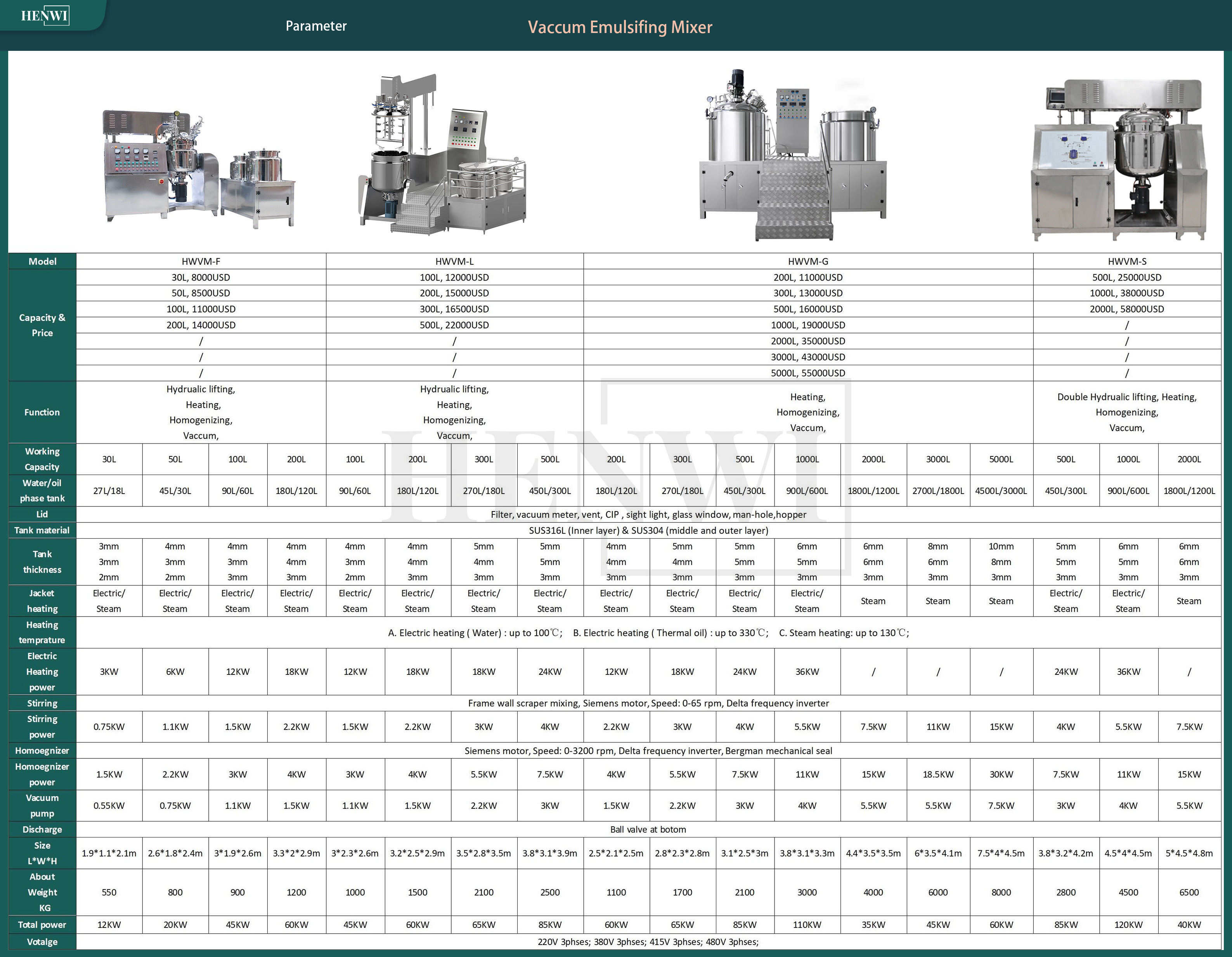1232x957 pixels.
Task: Click the frame wall scraper stirring description
Action: coord(649,703)
